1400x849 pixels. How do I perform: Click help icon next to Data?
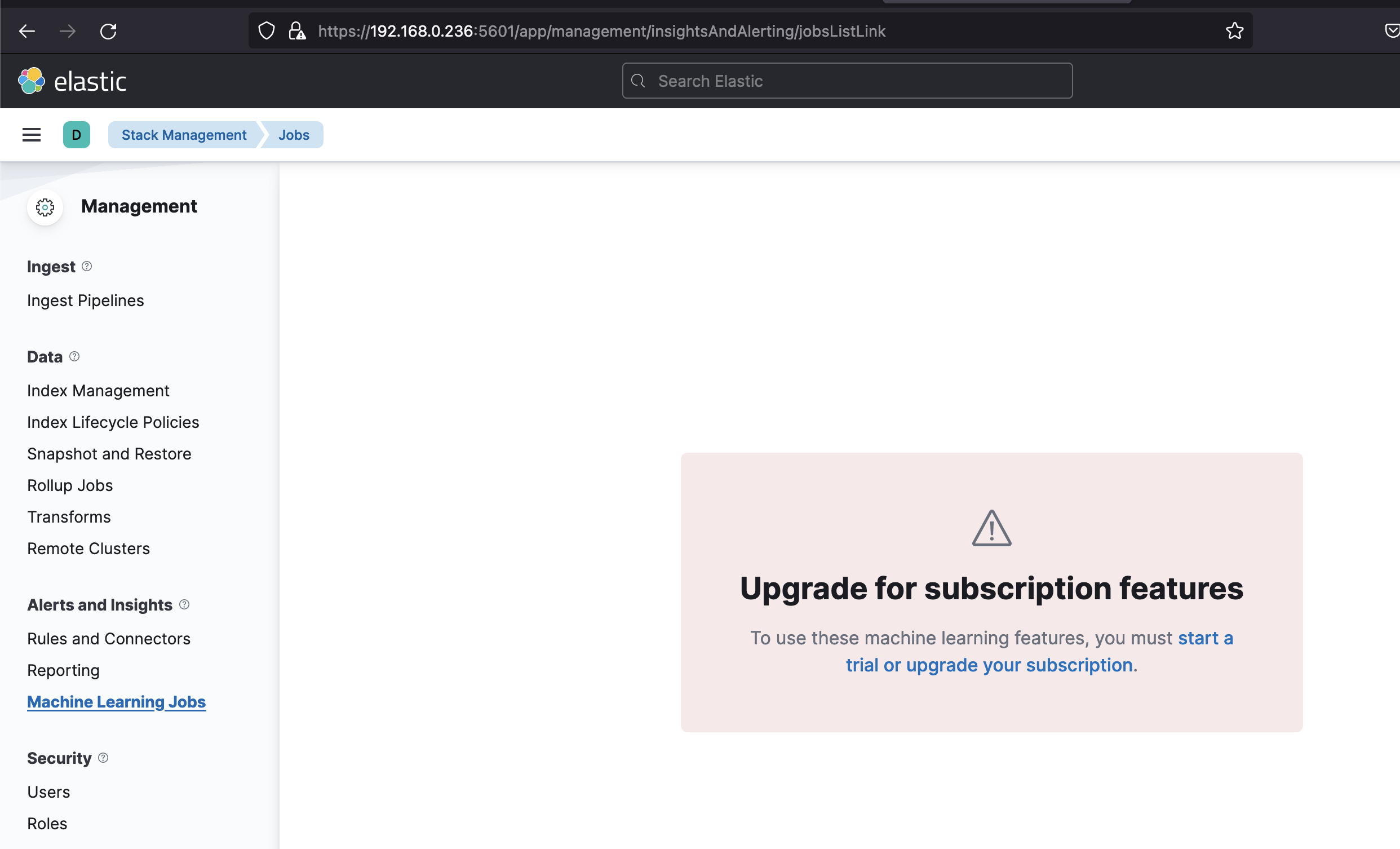[x=74, y=356]
